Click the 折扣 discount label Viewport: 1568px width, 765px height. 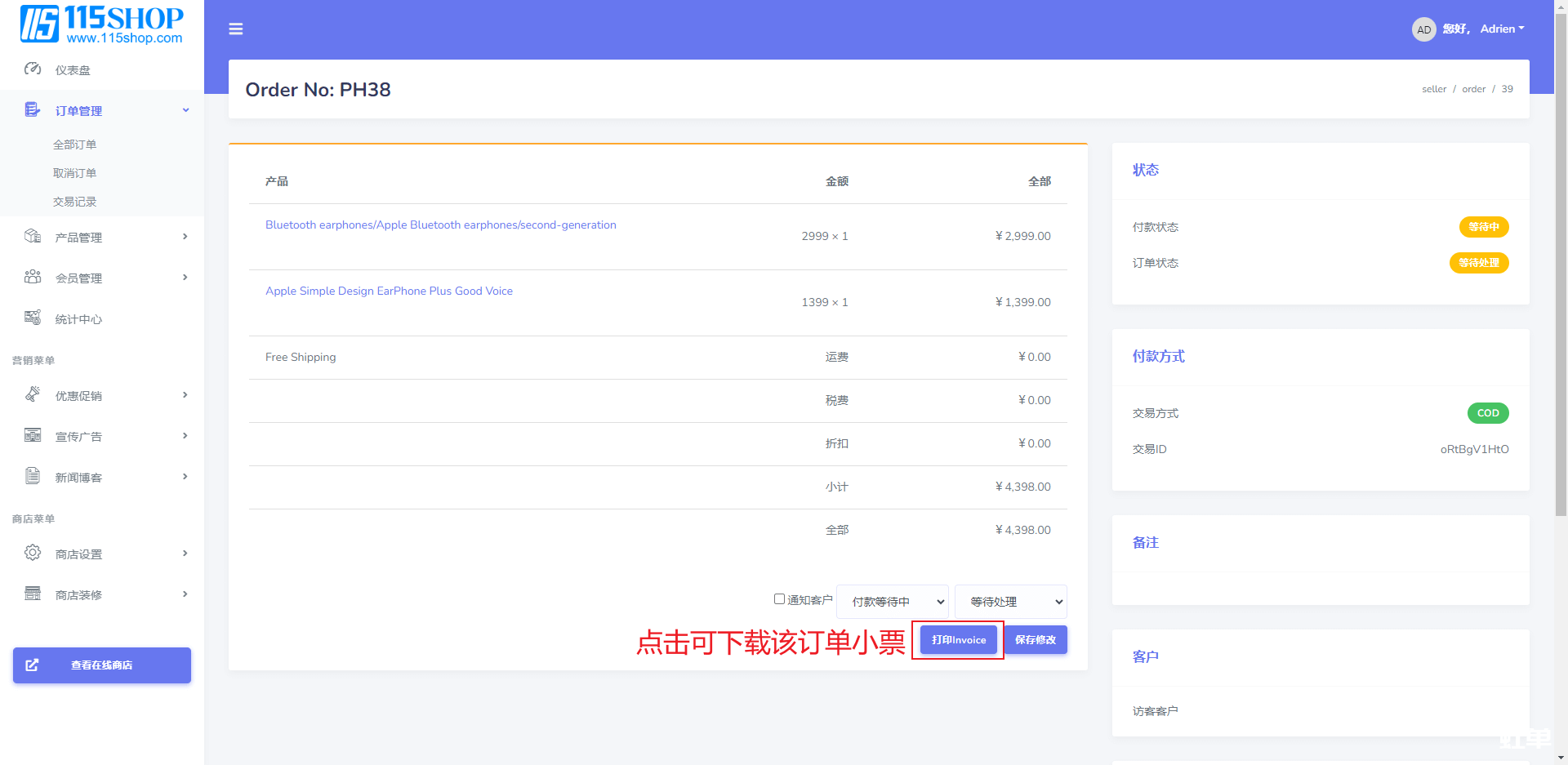coord(837,444)
